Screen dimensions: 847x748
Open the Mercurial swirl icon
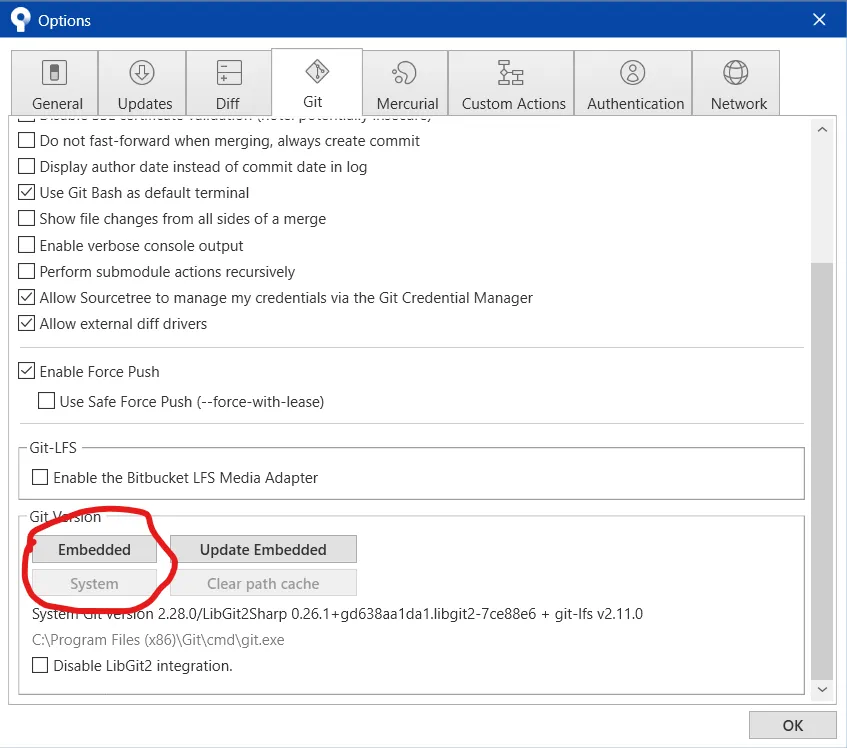(x=405, y=72)
